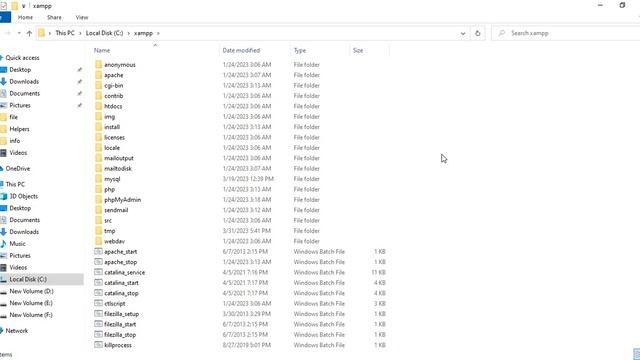The width and height of the screenshot is (640, 360).
Task: Click the apache_start batch file icon
Action: [x=98, y=251]
